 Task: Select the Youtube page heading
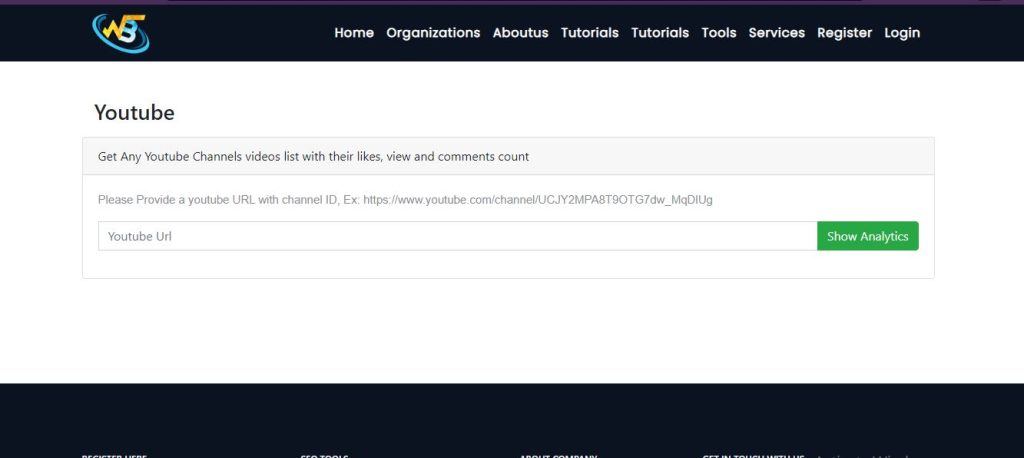tap(135, 112)
